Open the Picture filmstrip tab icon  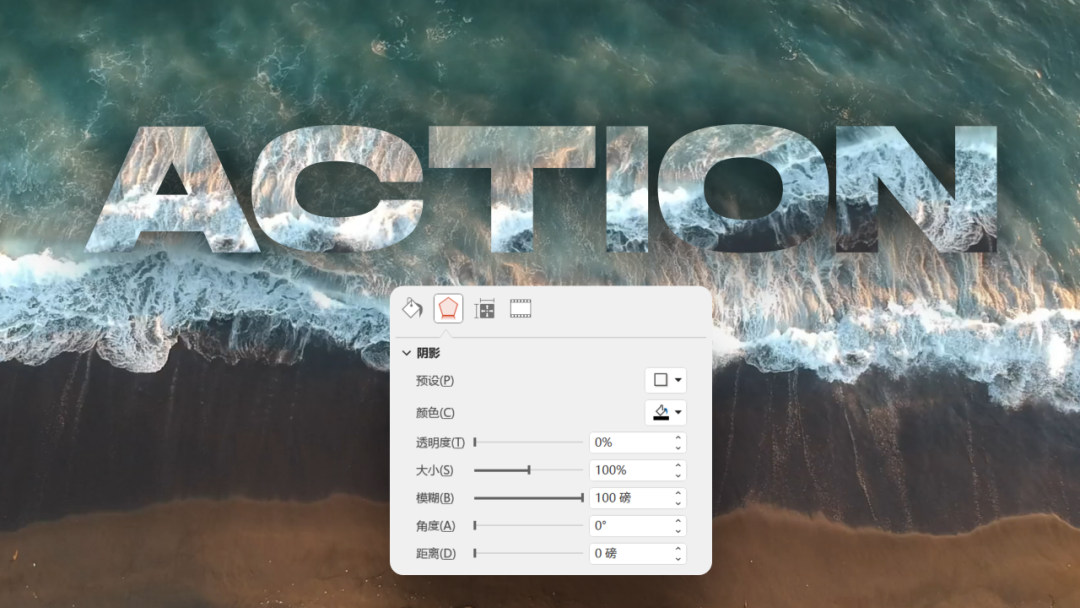(x=521, y=309)
